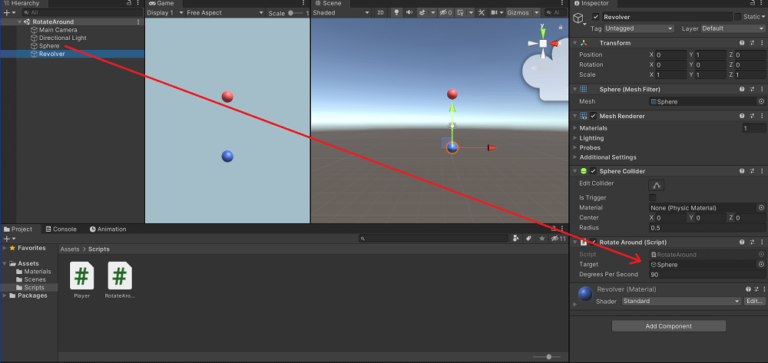
Task: Switch to the Console tab
Action: [61, 229]
